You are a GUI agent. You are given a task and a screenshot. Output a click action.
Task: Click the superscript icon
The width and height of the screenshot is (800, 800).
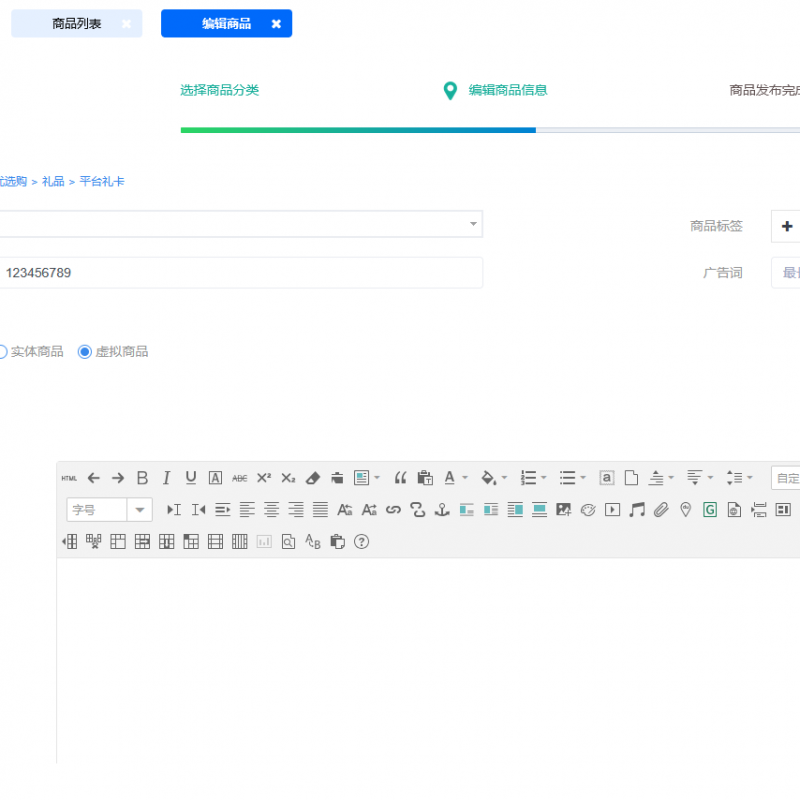point(264,478)
